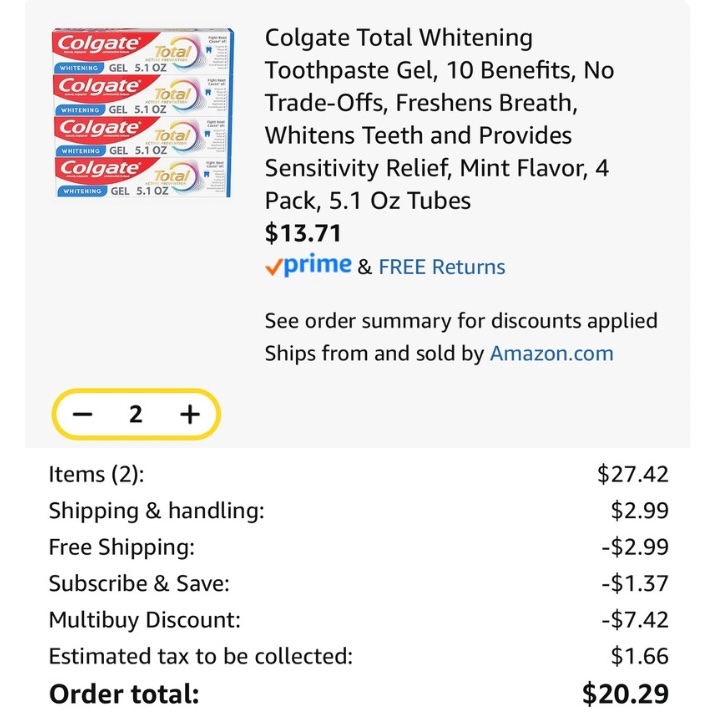
Task: Click the quantity value 2
Action: click(135, 414)
